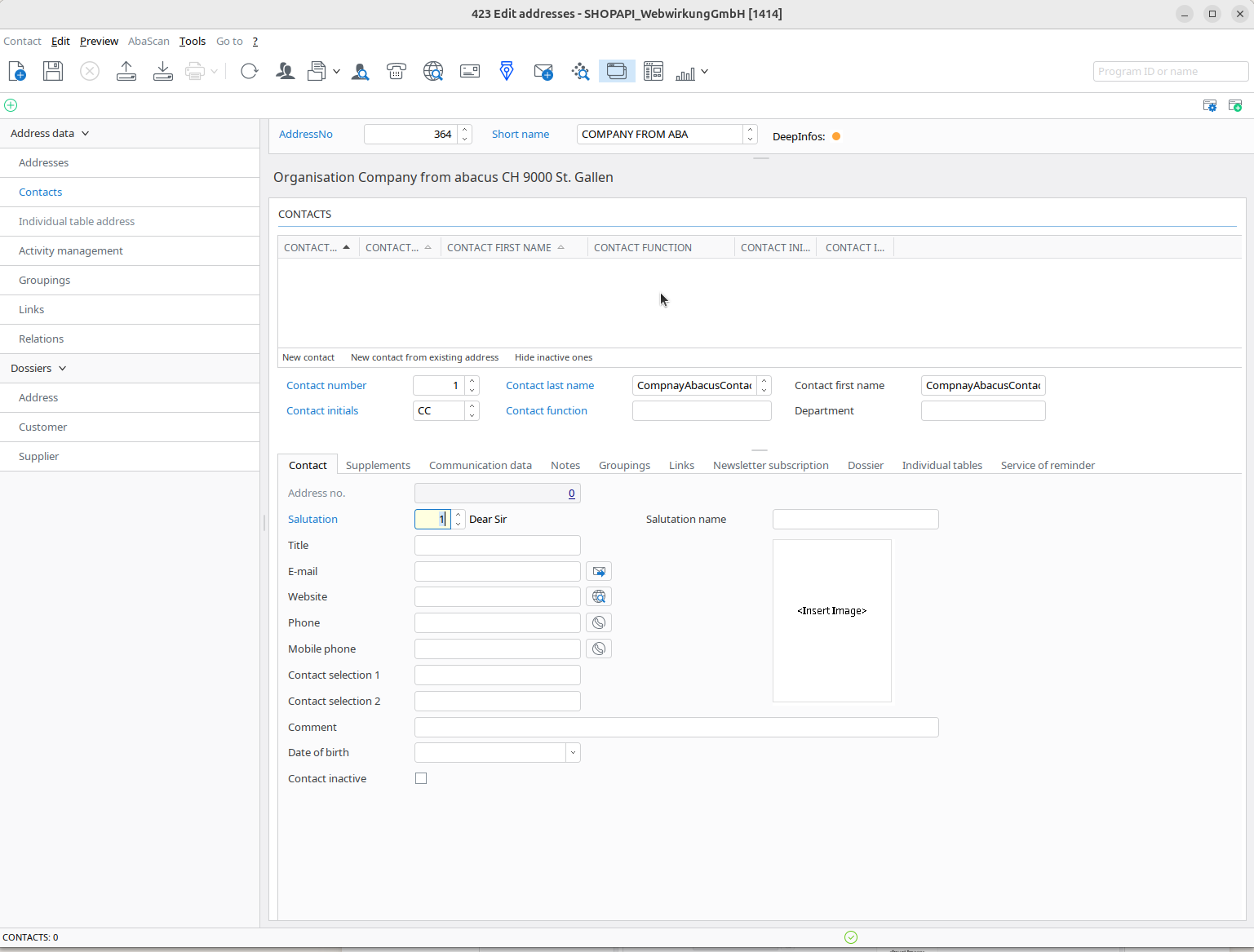Image resolution: width=1254 pixels, height=952 pixels.
Task: Click the refresh icon in toolbar
Action: (250, 72)
